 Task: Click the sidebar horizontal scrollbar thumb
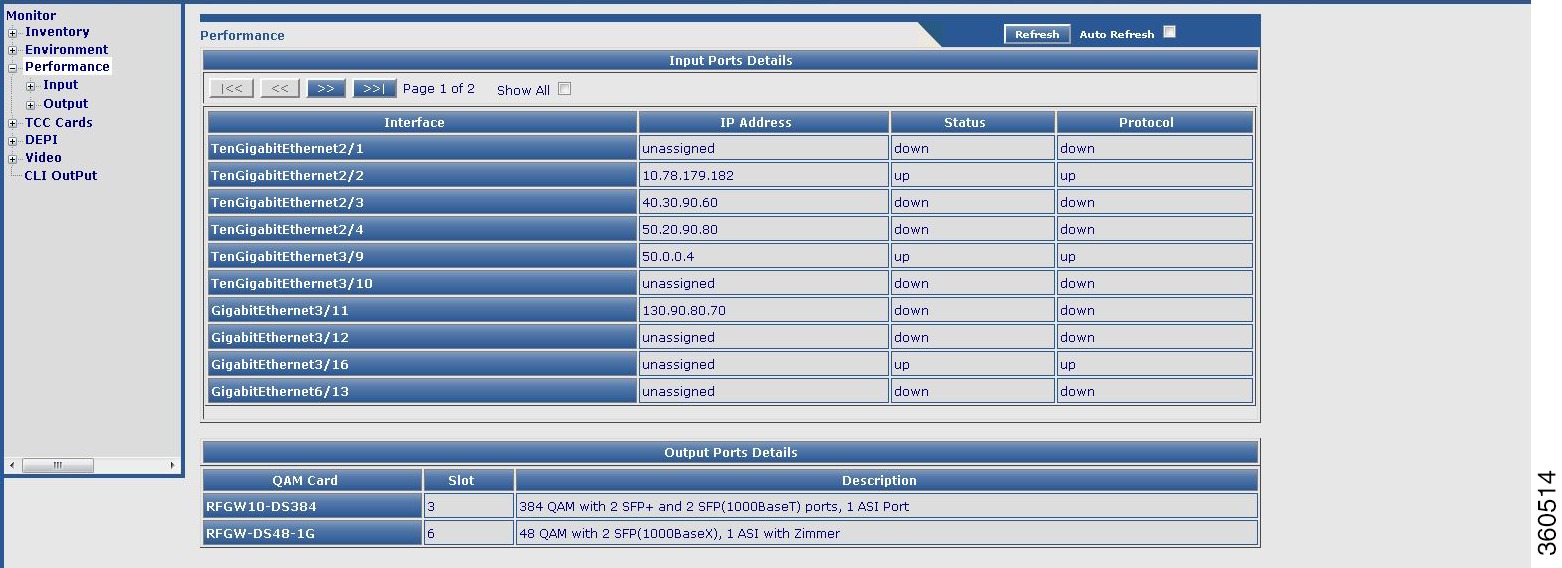coord(58,465)
